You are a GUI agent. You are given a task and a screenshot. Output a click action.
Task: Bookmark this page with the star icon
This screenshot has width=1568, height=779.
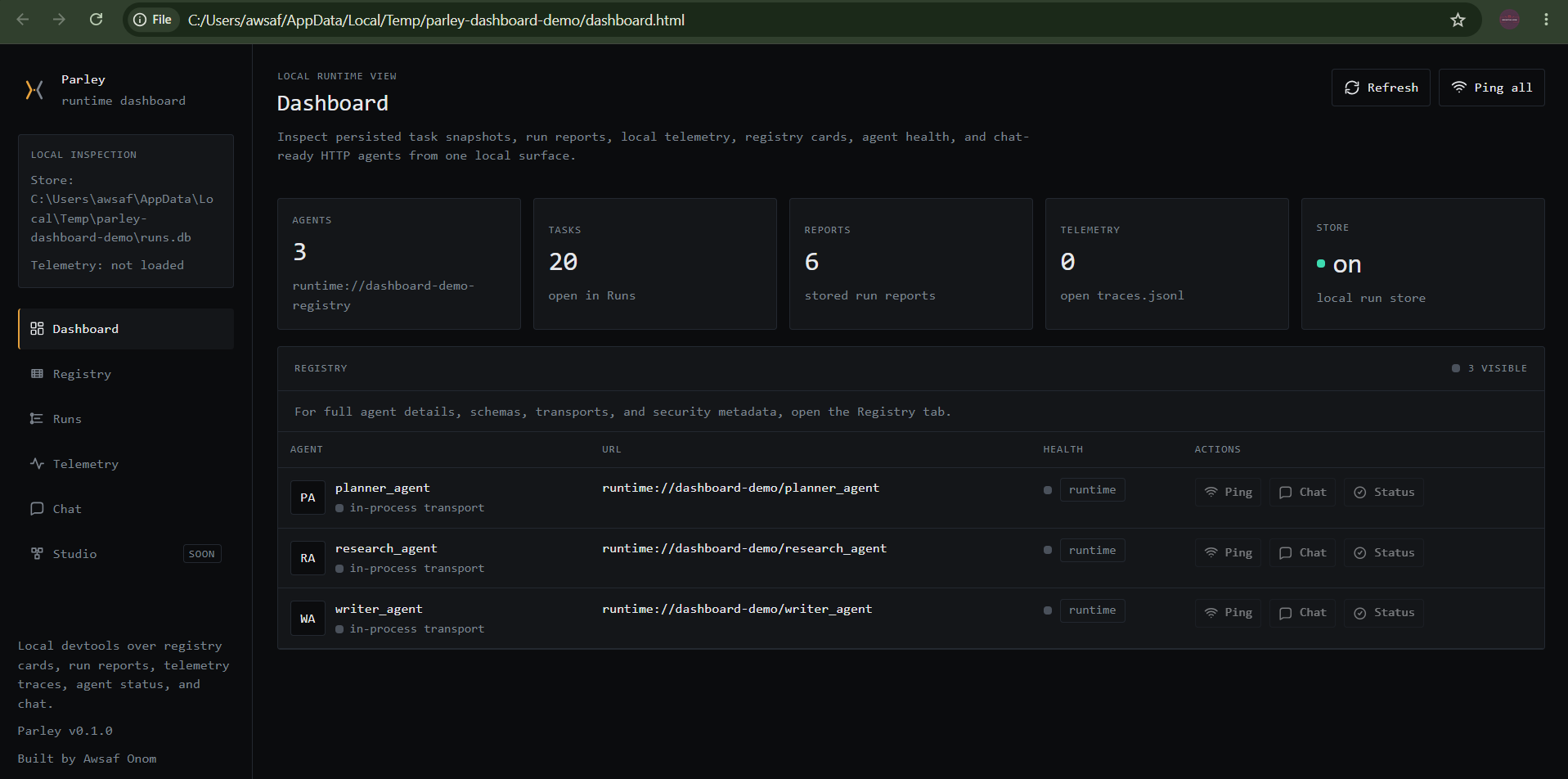(x=1458, y=20)
